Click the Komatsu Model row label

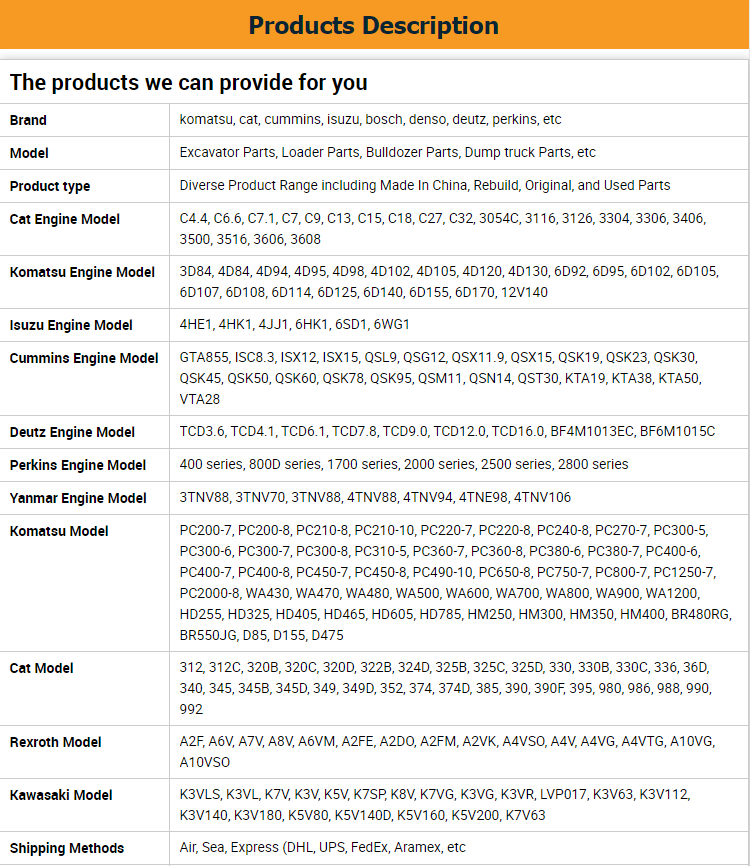[x=59, y=531]
